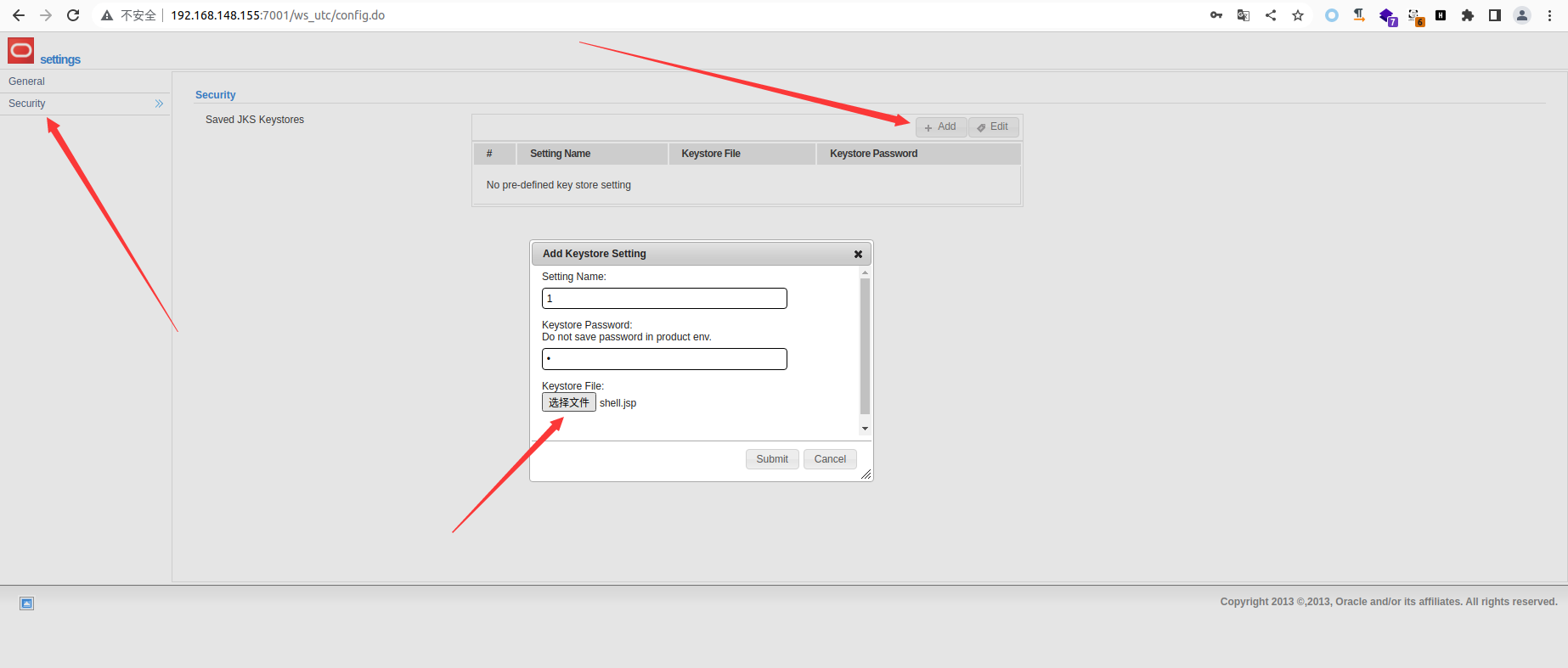Click the not-secure warning triangle icon

coord(107,15)
